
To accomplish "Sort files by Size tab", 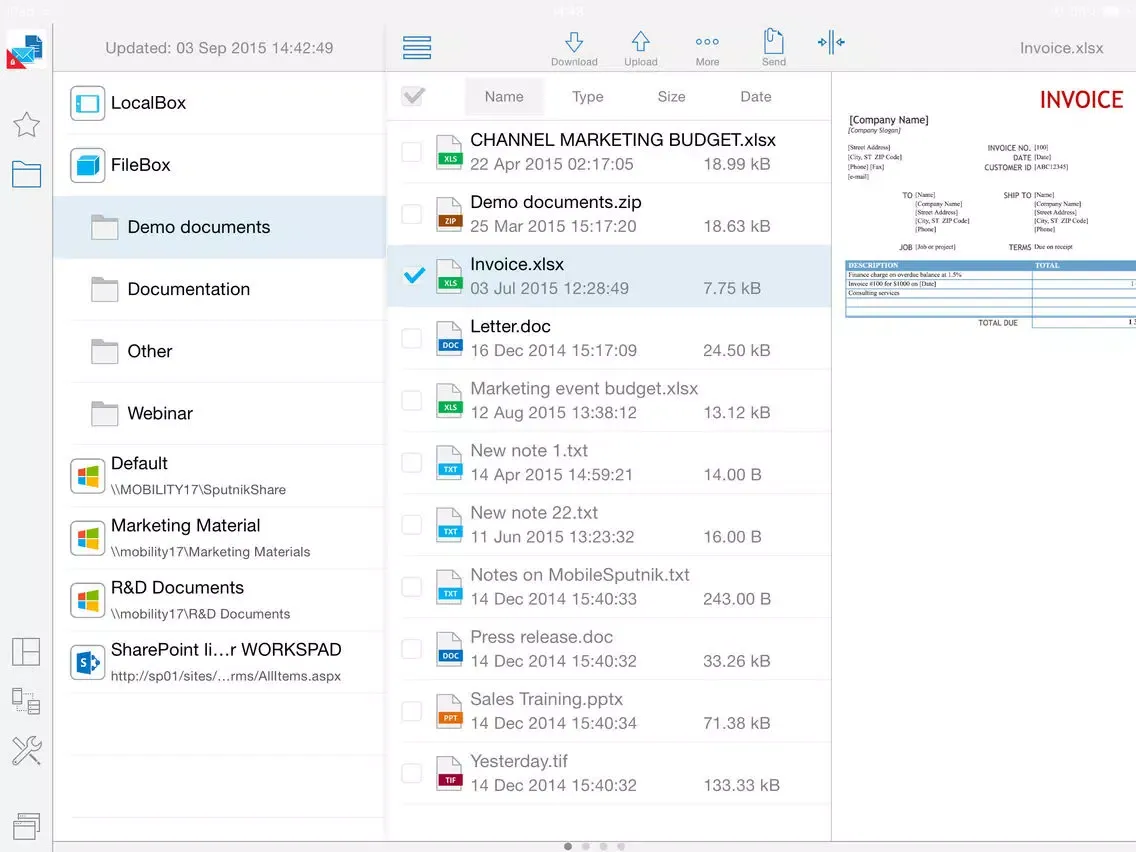I will coord(672,96).
